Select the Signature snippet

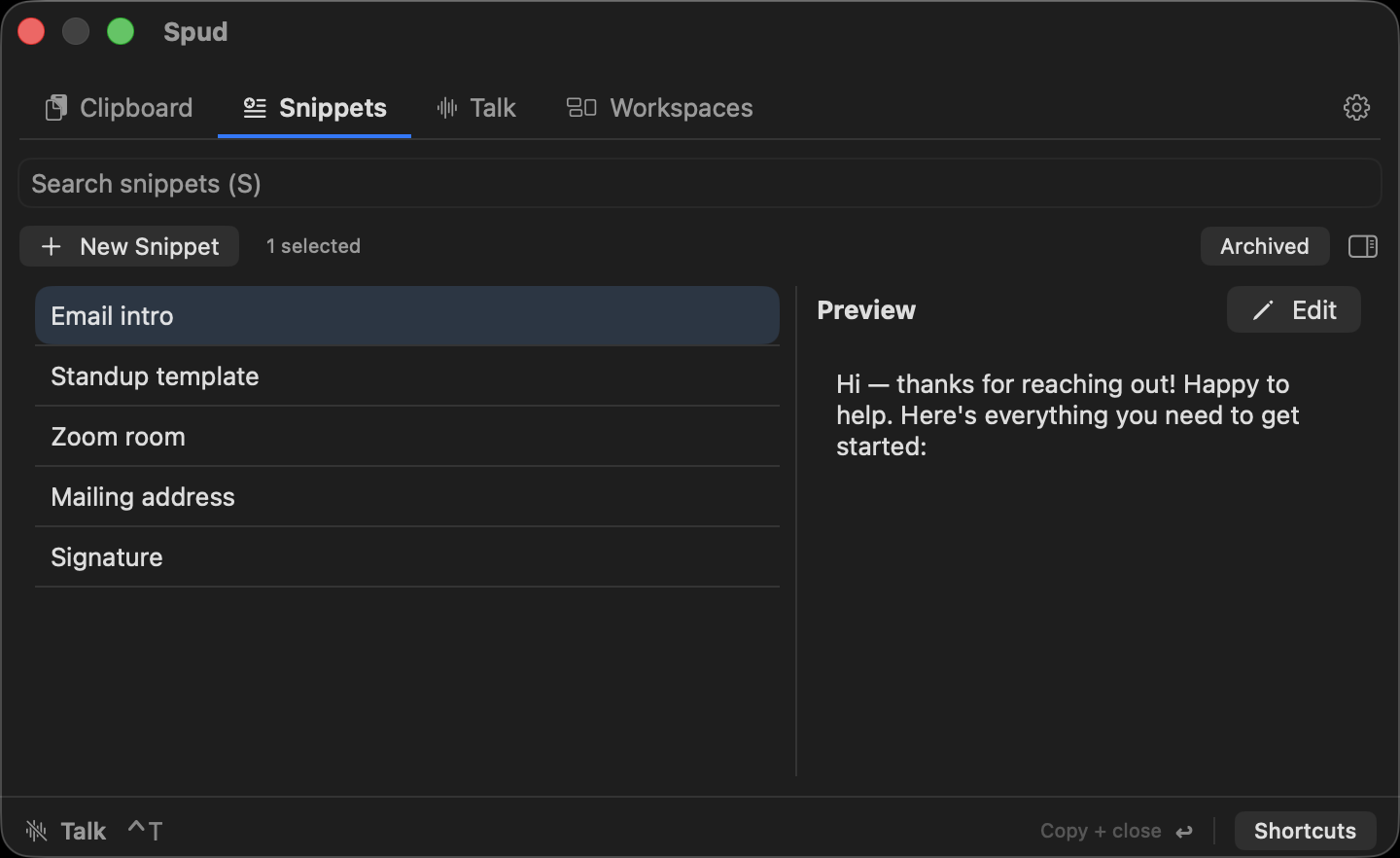tap(407, 557)
